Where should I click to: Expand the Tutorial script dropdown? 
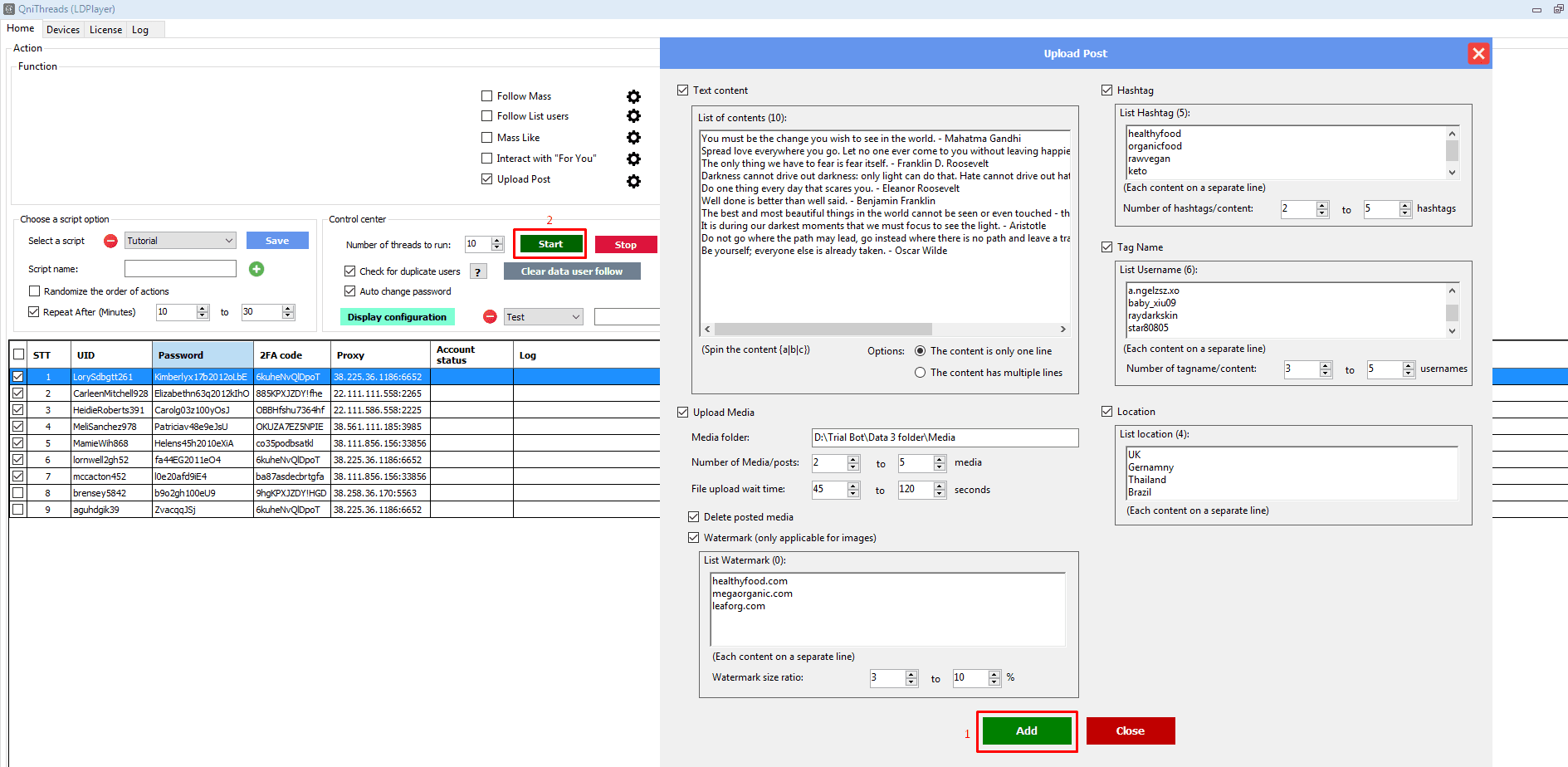[x=228, y=241]
